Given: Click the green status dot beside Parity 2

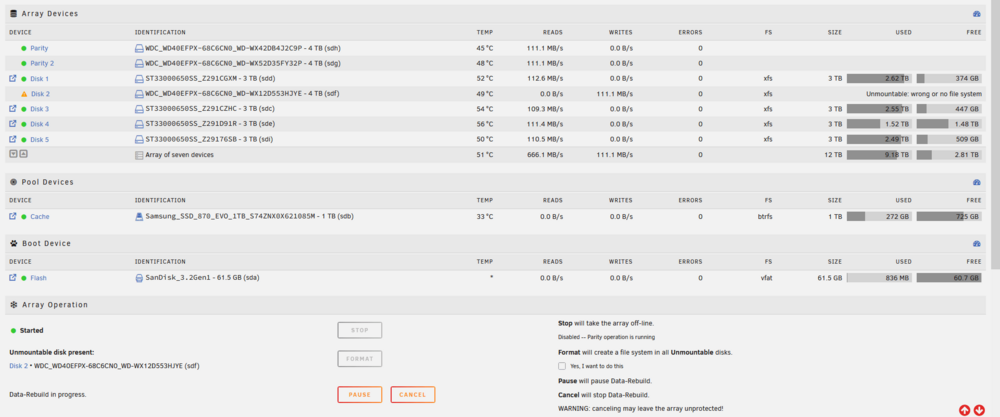Looking at the screenshot, I should point(24,63).
